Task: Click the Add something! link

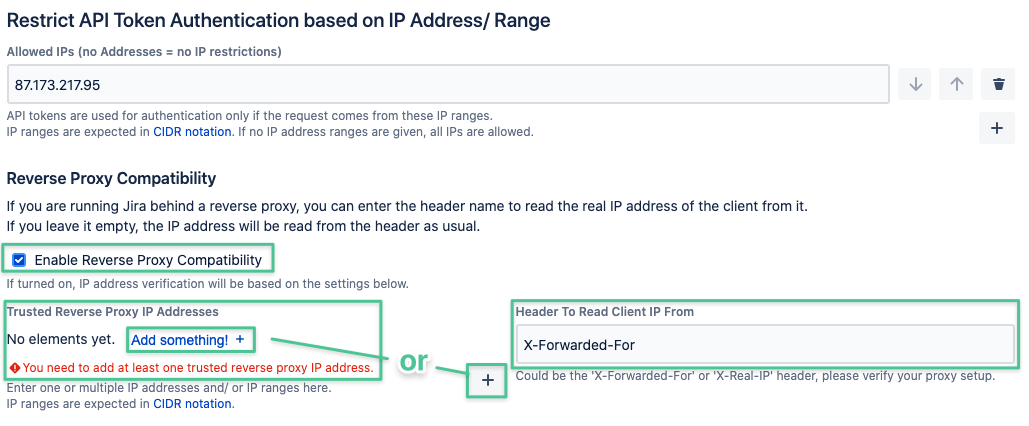Action: point(180,340)
